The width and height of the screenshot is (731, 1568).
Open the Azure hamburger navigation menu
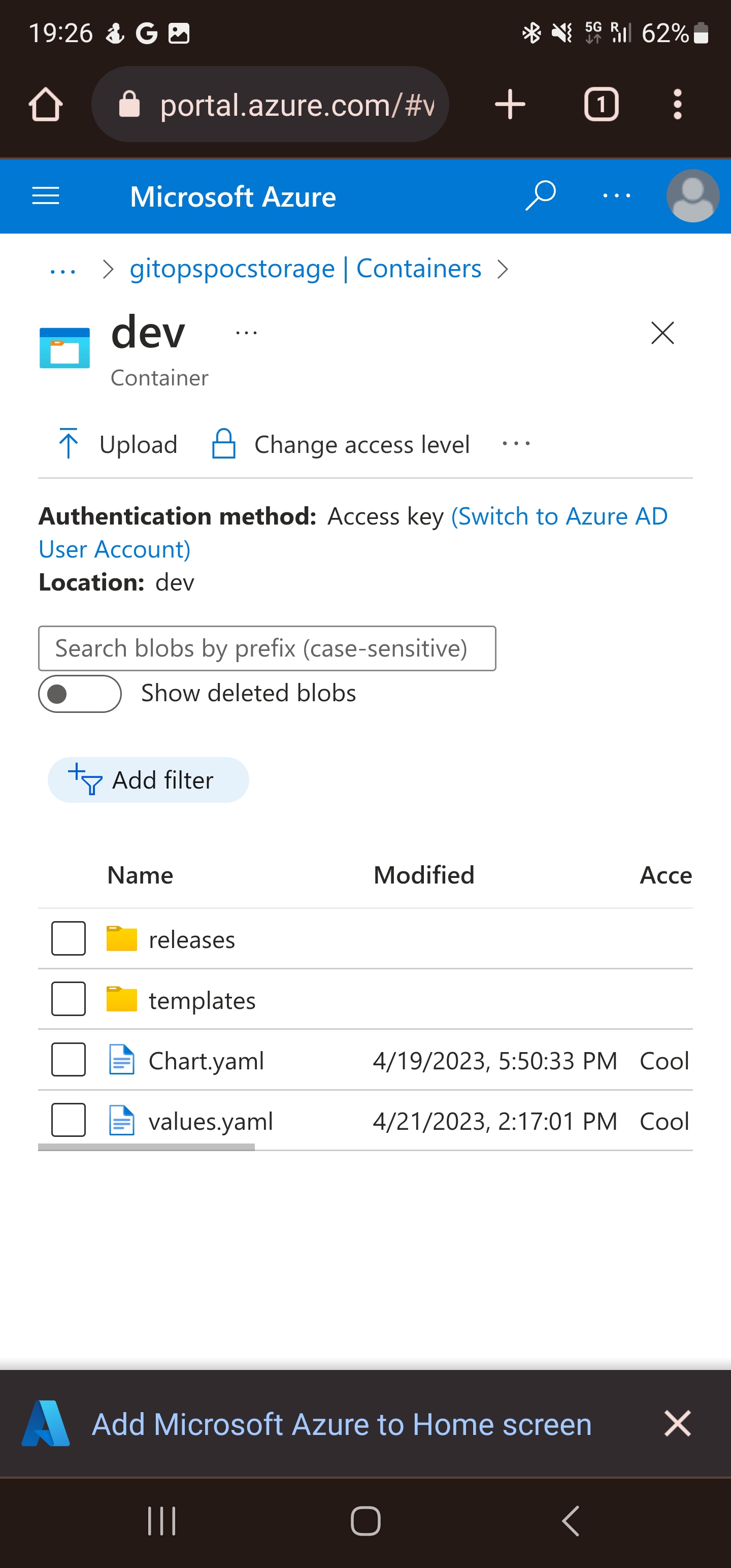(x=46, y=196)
